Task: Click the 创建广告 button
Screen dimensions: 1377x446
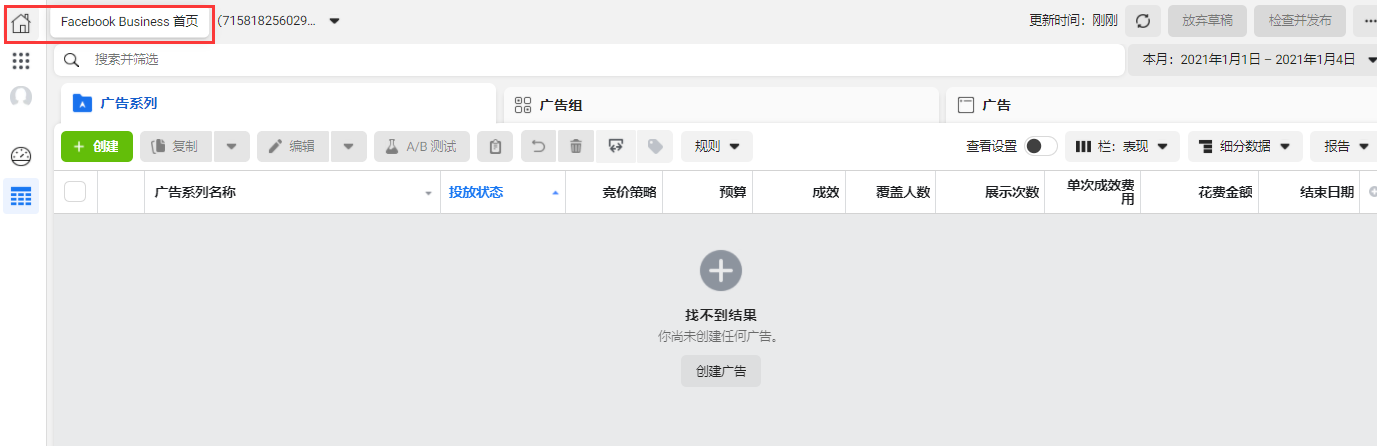Action: (720, 371)
